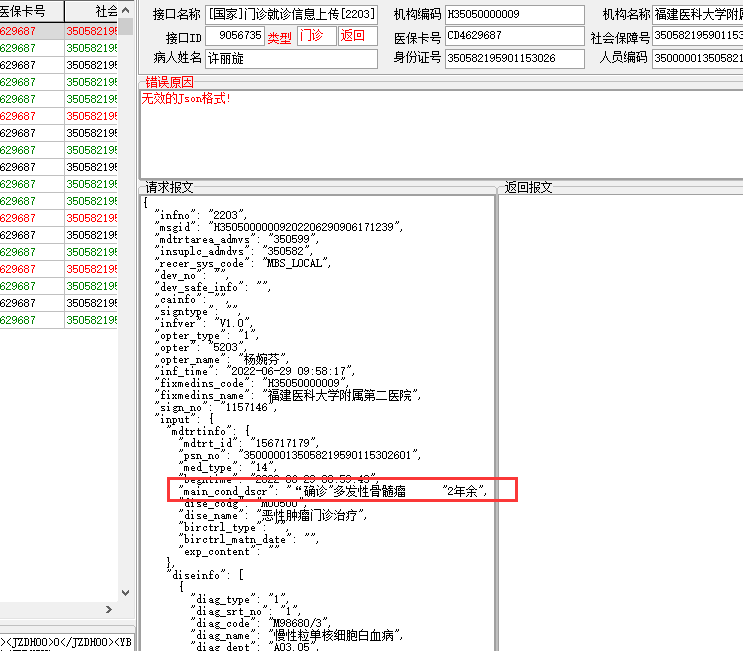
Task: Click the "dise_name": "恶性肿瘤门诊治疗" line
Action: 273,515
